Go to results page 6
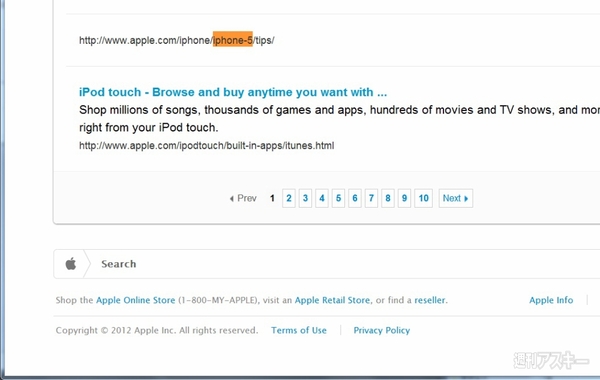 point(355,198)
